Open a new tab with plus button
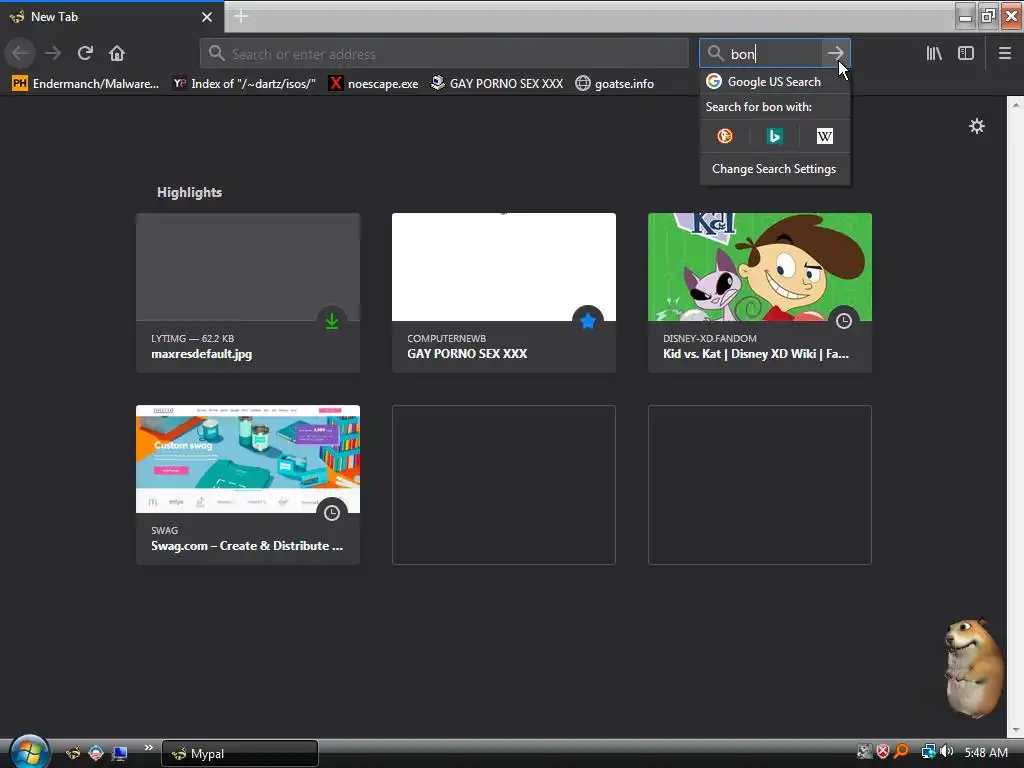The height and width of the screenshot is (768, 1024). [x=241, y=16]
